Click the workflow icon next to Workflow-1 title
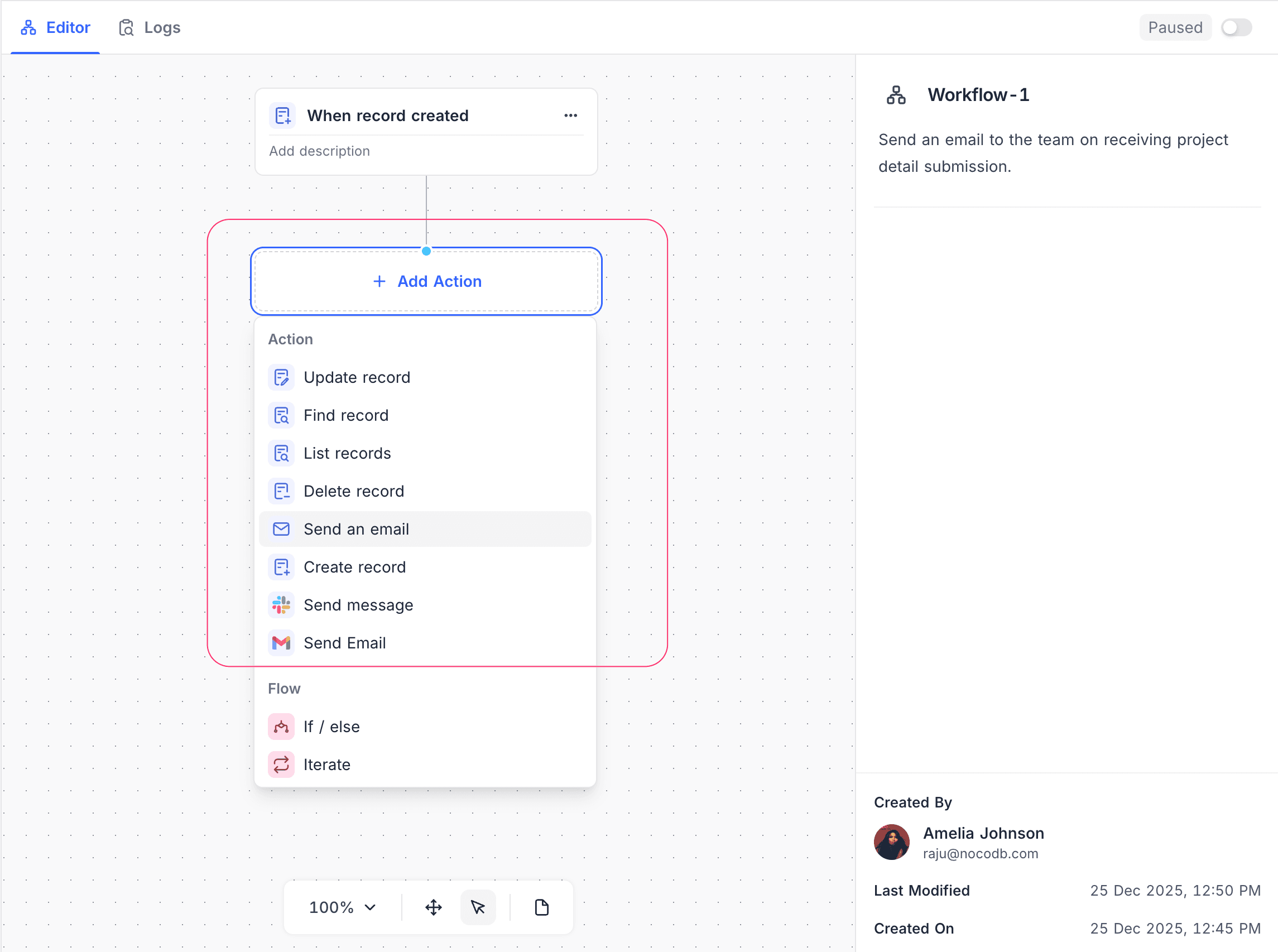 (x=895, y=94)
